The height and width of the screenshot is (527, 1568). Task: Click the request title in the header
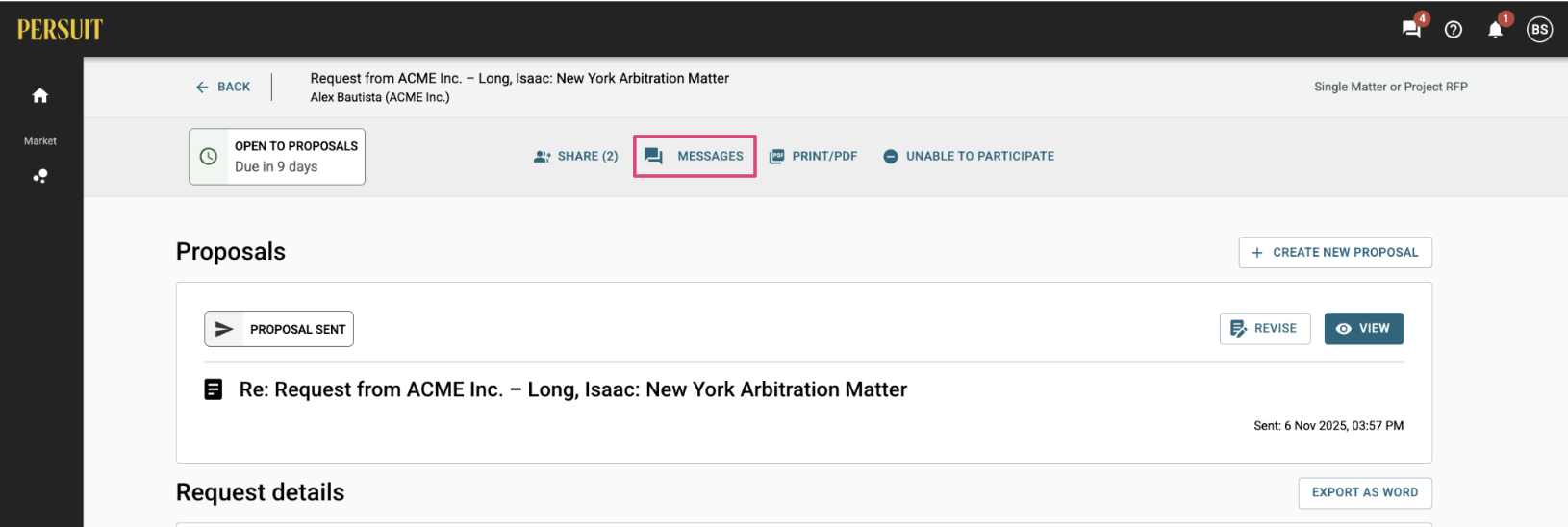519,78
